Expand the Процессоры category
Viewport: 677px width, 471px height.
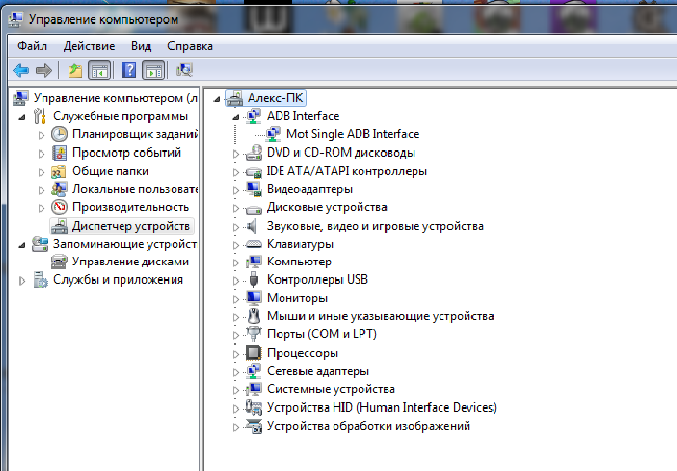click(x=236, y=354)
